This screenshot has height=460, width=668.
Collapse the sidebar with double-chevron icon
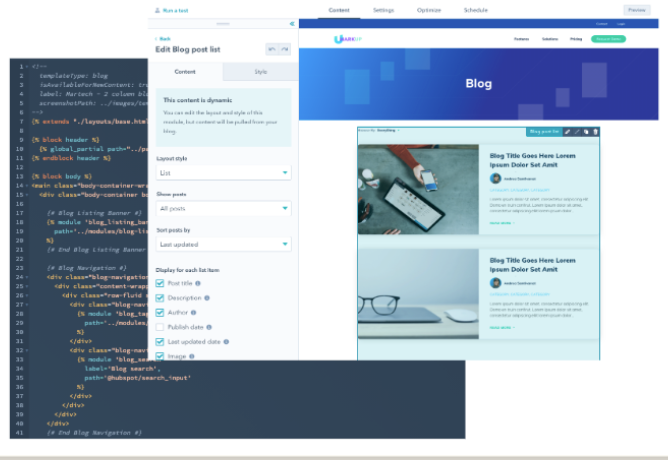[292, 24]
